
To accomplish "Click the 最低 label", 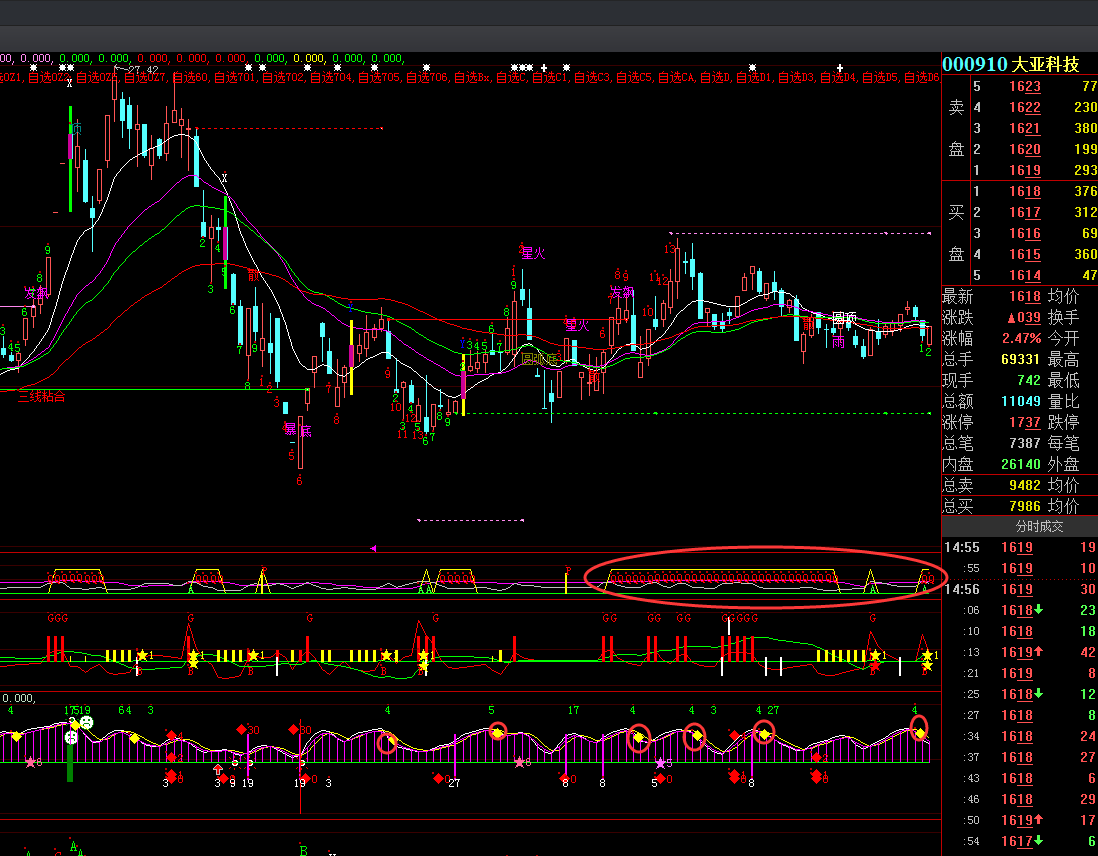I will pos(1063,380).
